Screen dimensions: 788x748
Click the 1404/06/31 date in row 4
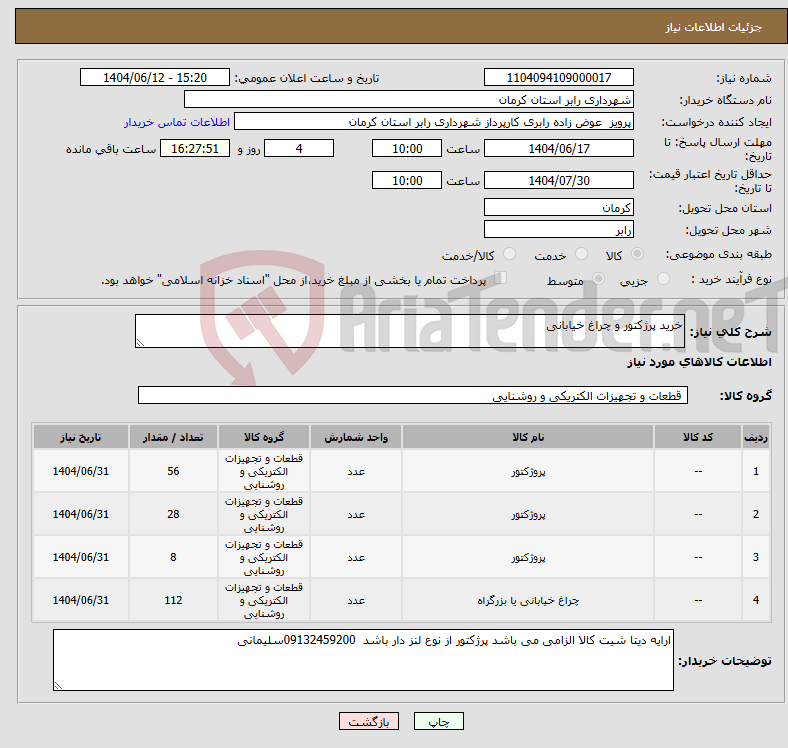pyautogui.click(x=81, y=600)
